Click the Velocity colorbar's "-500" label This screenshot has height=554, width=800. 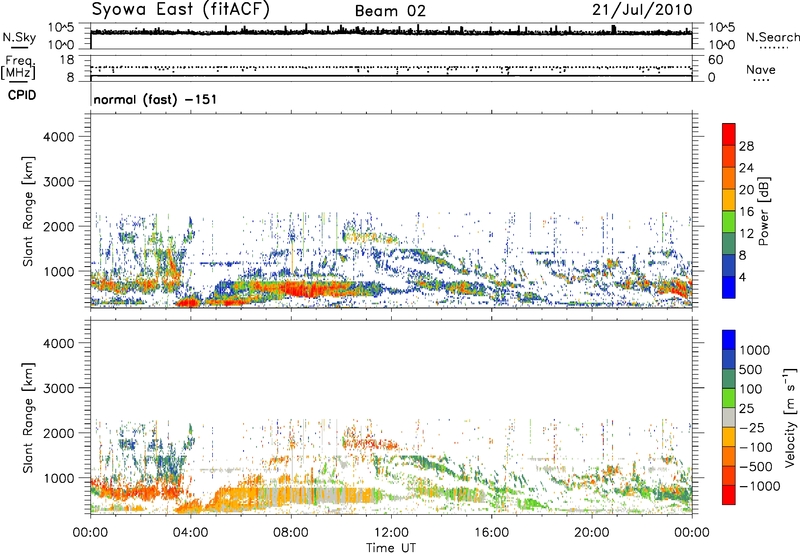click(x=756, y=467)
